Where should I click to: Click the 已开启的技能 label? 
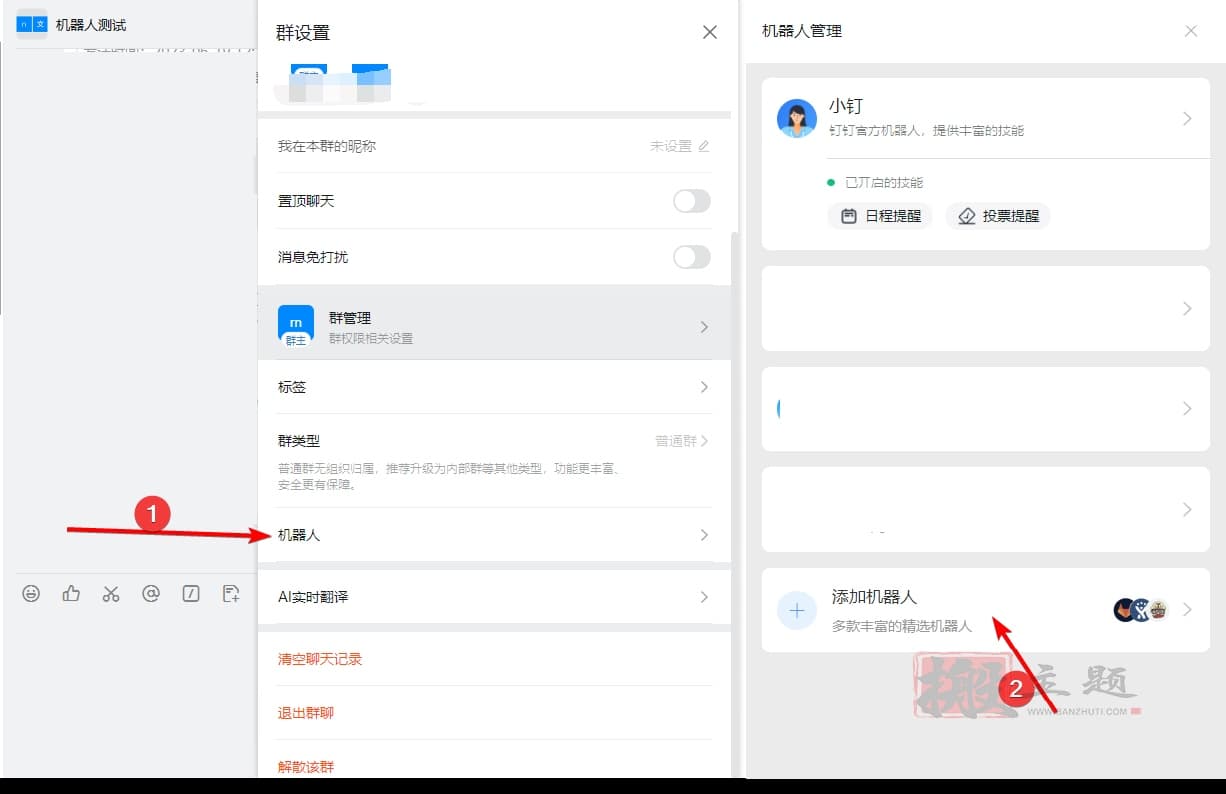pyautogui.click(x=884, y=183)
